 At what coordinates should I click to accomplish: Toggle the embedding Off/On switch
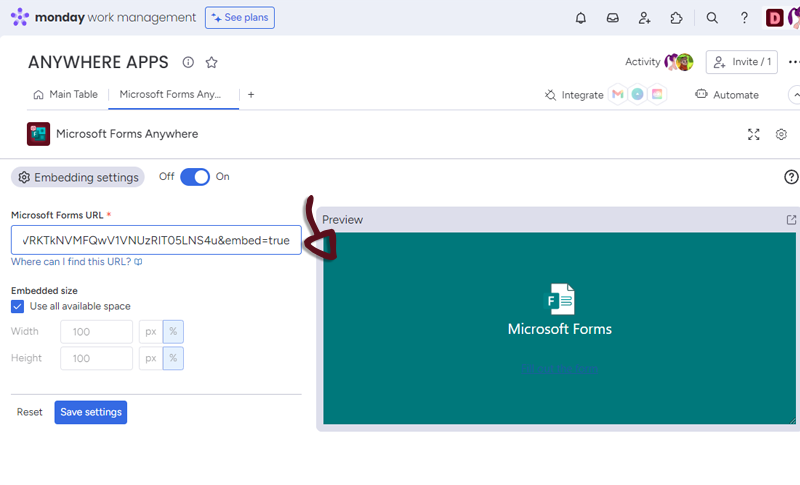(195, 177)
